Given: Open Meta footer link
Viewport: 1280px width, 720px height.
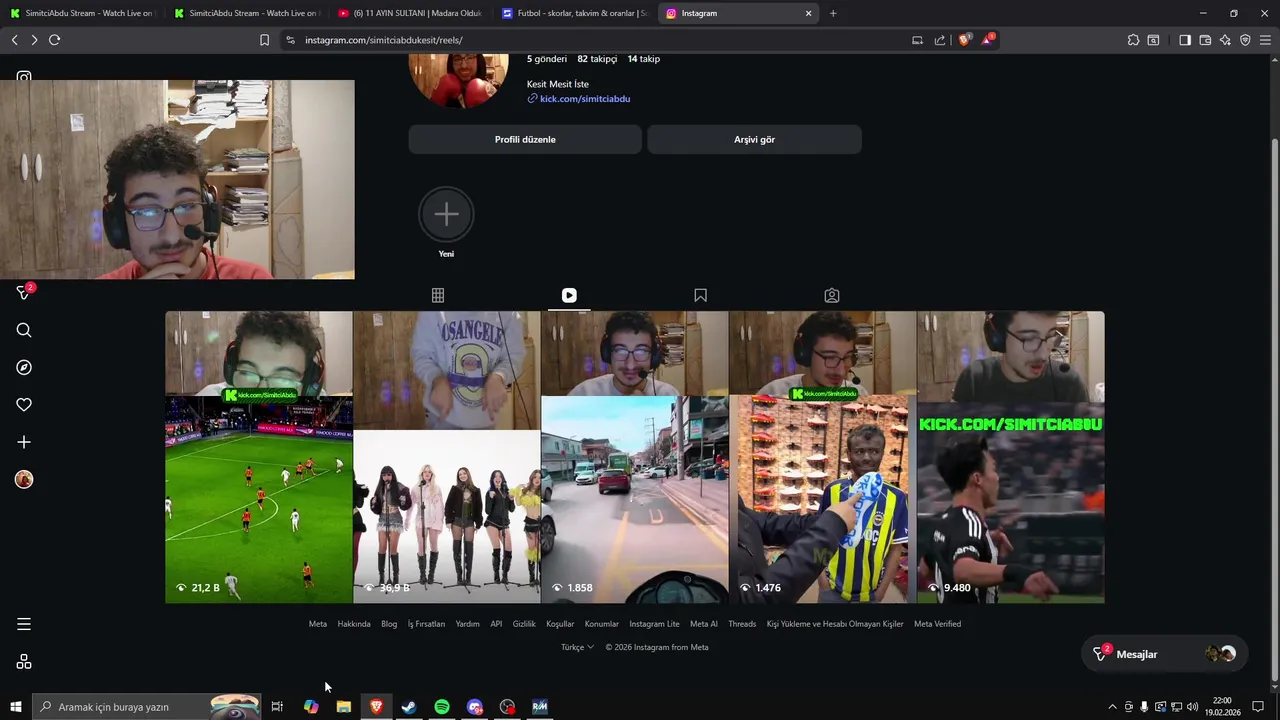Looking at the screenshot, I should [x=318, y=624].
